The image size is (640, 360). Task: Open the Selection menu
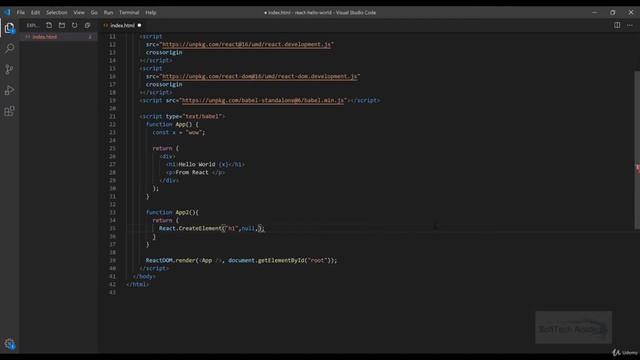tap(56, 13)
